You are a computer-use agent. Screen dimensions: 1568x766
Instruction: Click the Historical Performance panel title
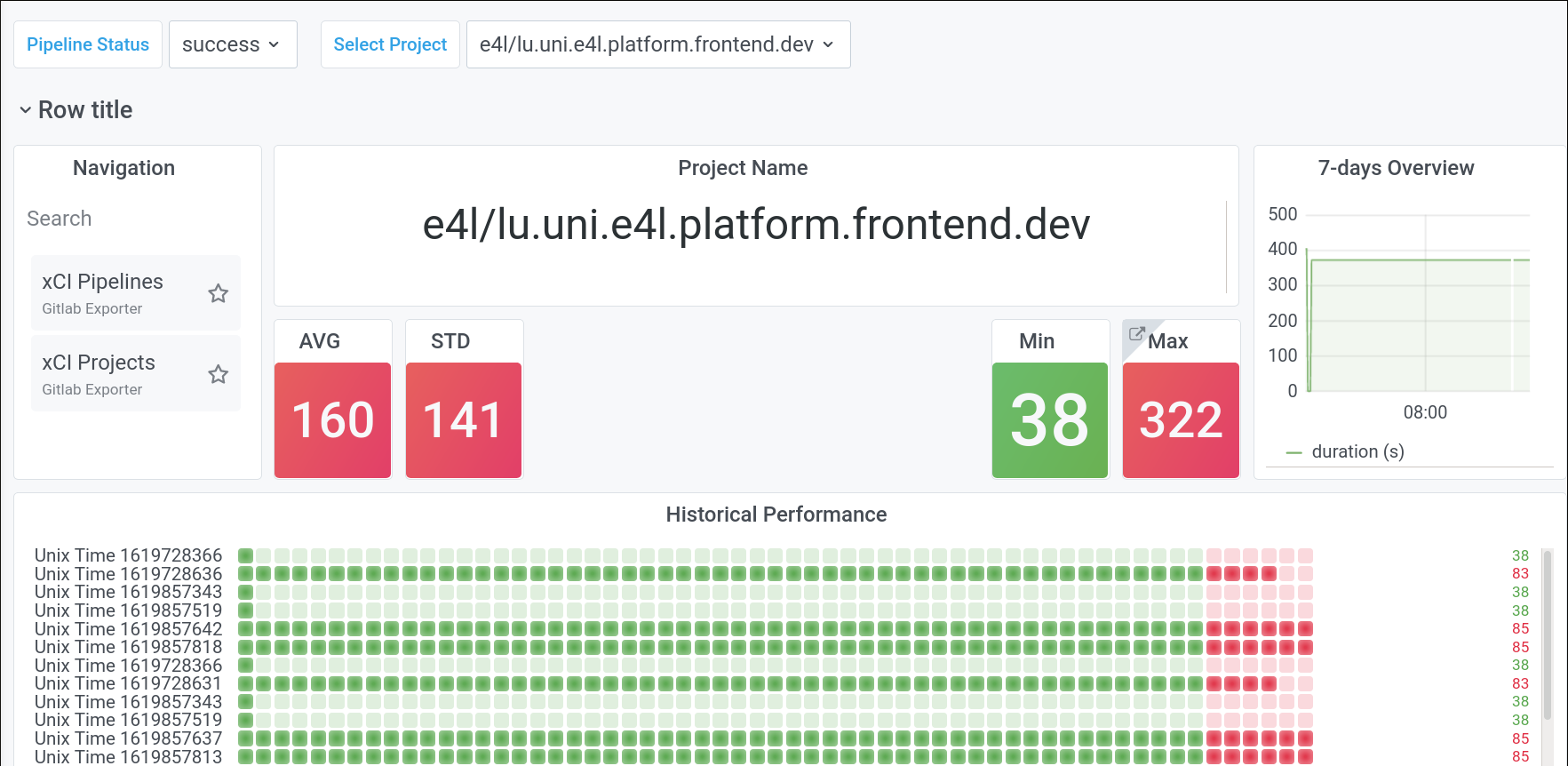point(776,515)
